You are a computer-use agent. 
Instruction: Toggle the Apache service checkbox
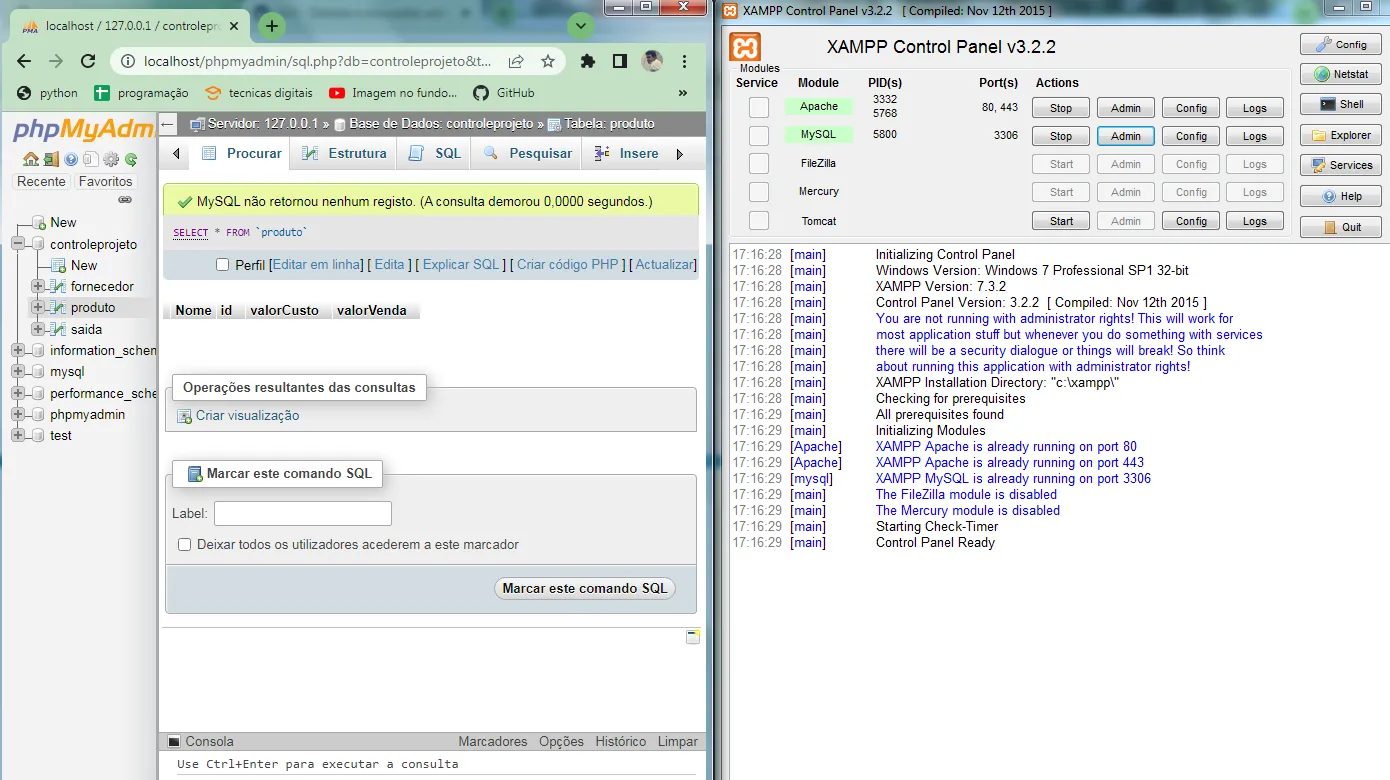[x=759, y=107]
